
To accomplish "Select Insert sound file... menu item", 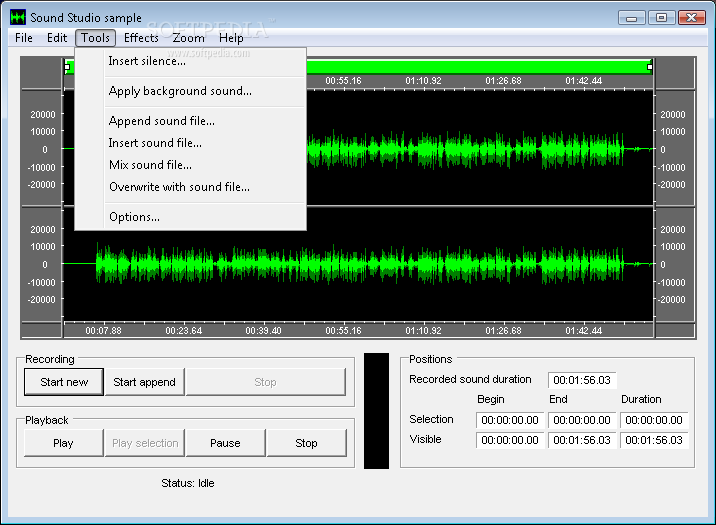I will tap(155, 143).
